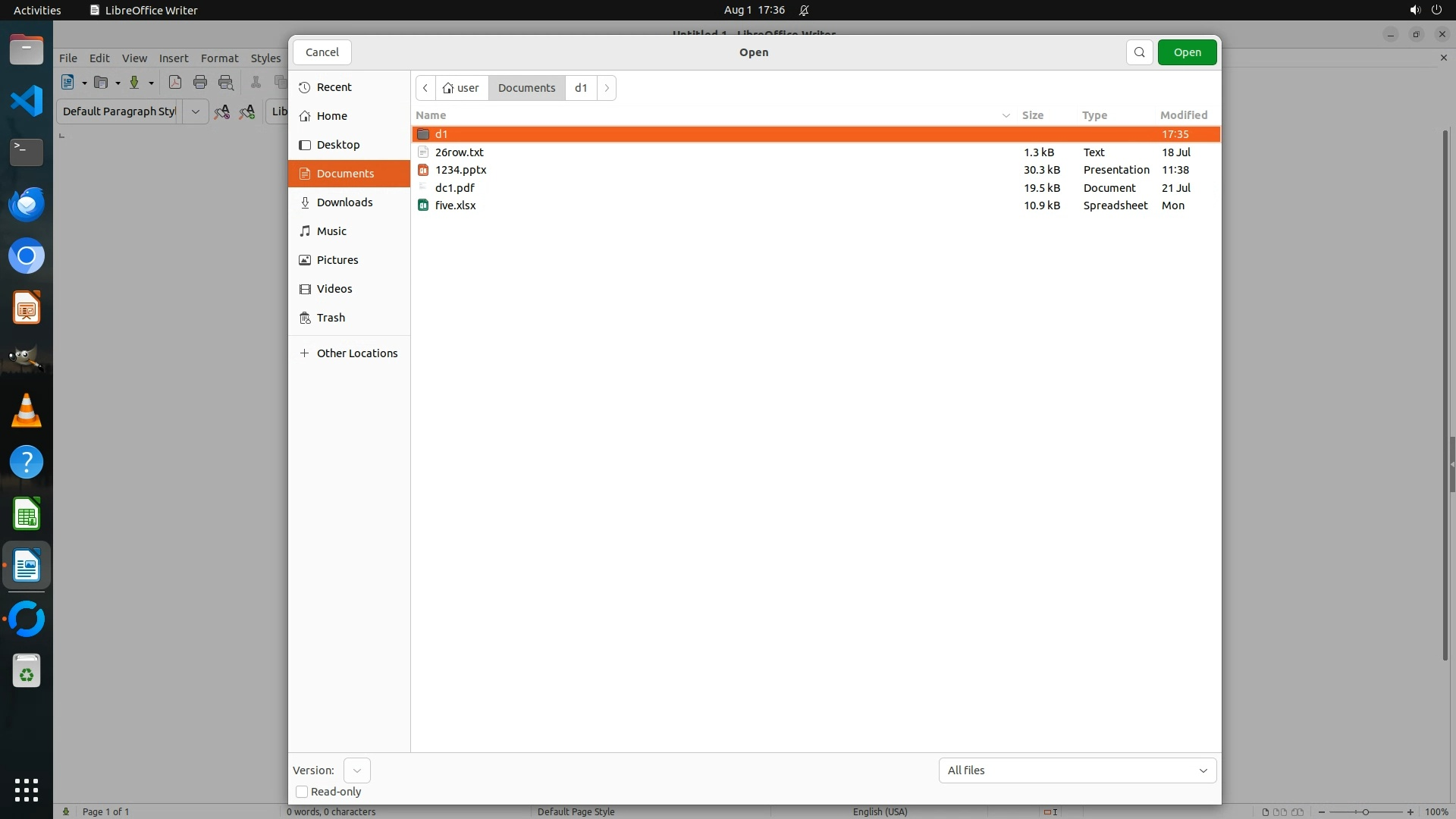Enable the Read-only checkbox
The width and height of the screenshot is (1456, 819).
(x=302, y=792)
